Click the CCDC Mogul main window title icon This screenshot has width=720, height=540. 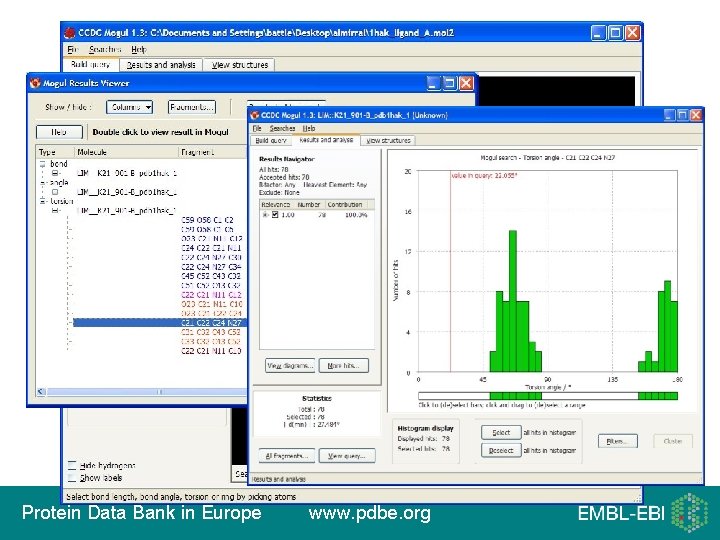[x=70, y=33]
